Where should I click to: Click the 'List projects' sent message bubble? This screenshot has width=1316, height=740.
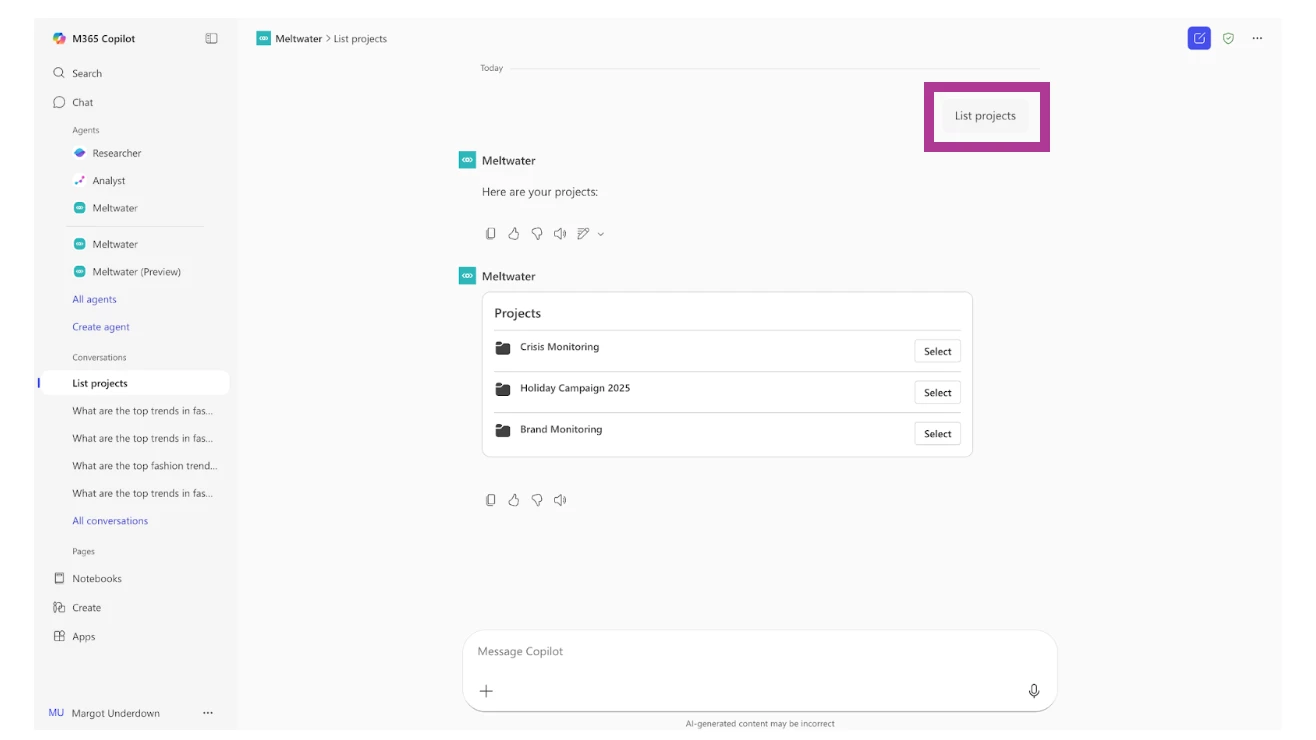(985, 116)
